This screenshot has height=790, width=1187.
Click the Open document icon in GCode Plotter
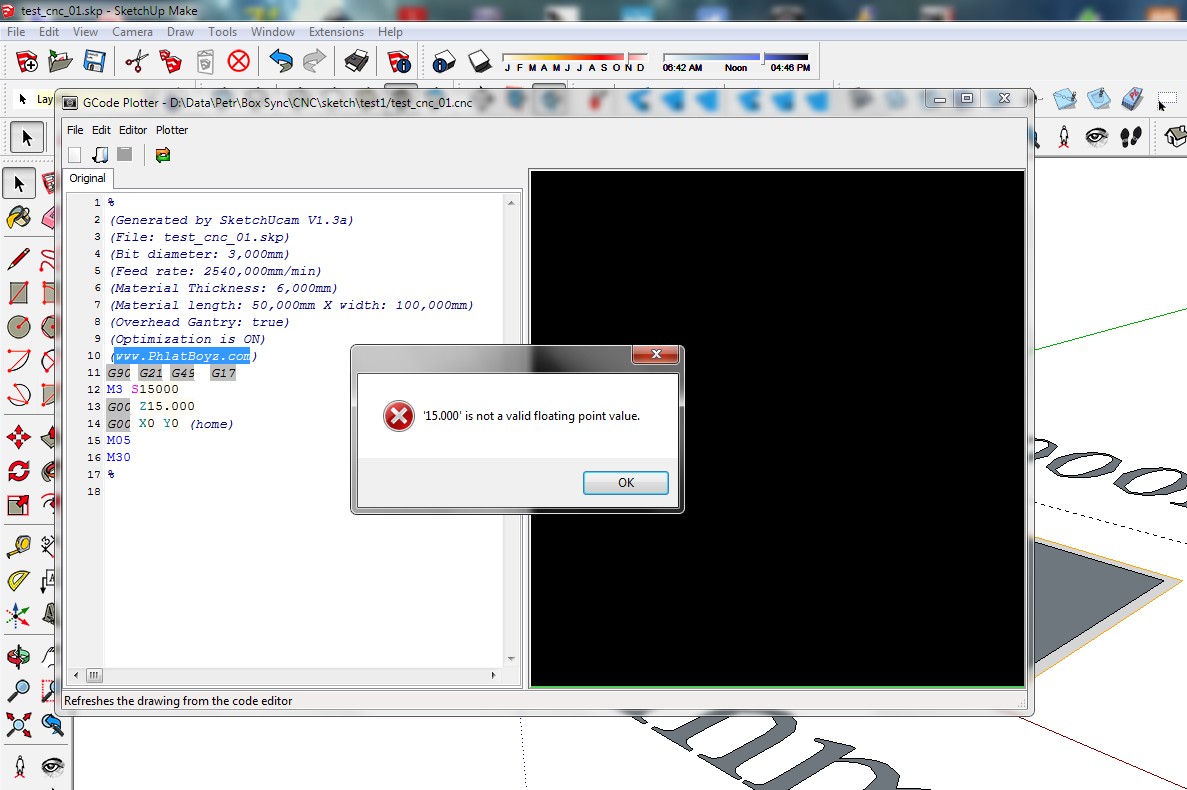tap(100, 154)
